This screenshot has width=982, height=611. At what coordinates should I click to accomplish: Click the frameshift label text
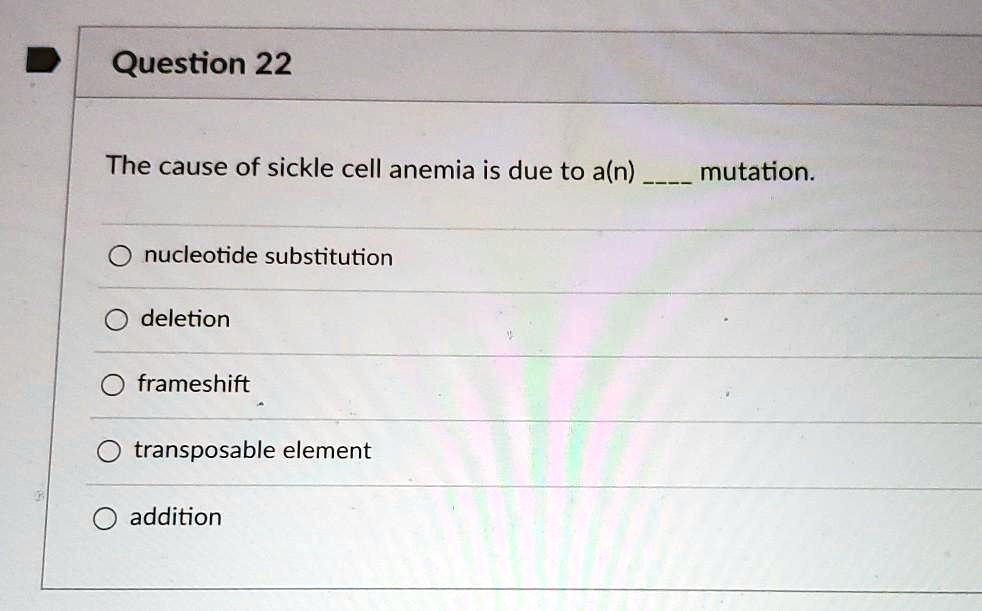tap(193, 384)
